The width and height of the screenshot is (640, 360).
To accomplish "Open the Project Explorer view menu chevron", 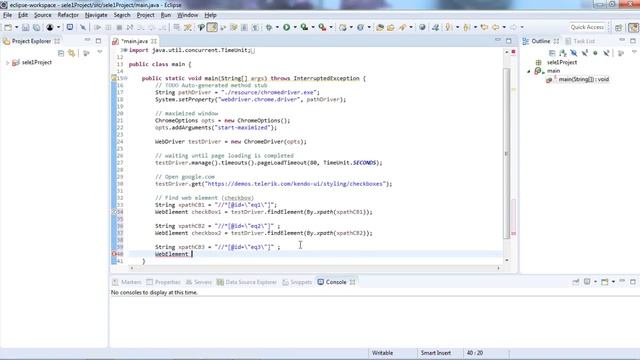I will (x=100, y=53).
